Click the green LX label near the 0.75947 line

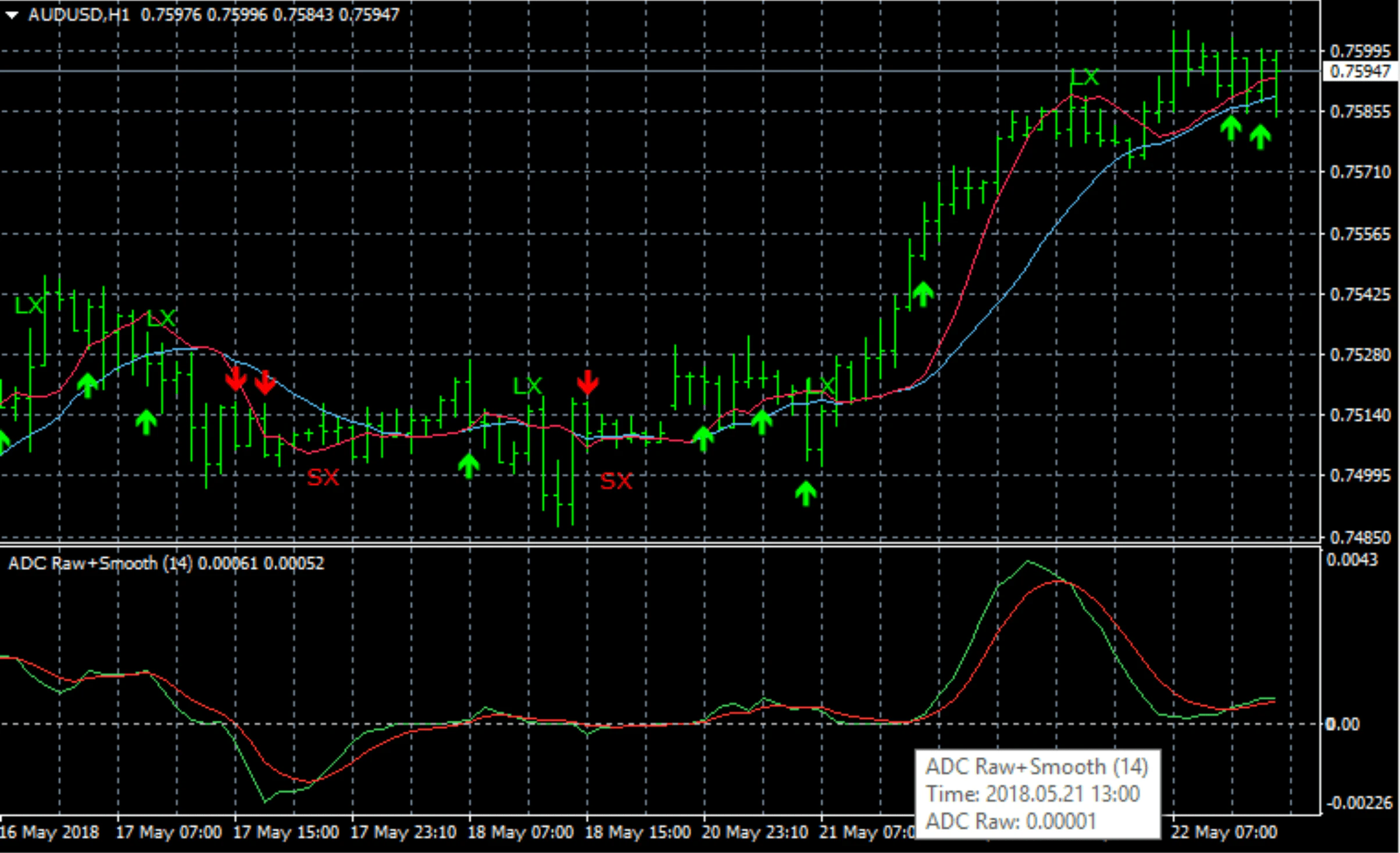click(x=1084, y=77)
